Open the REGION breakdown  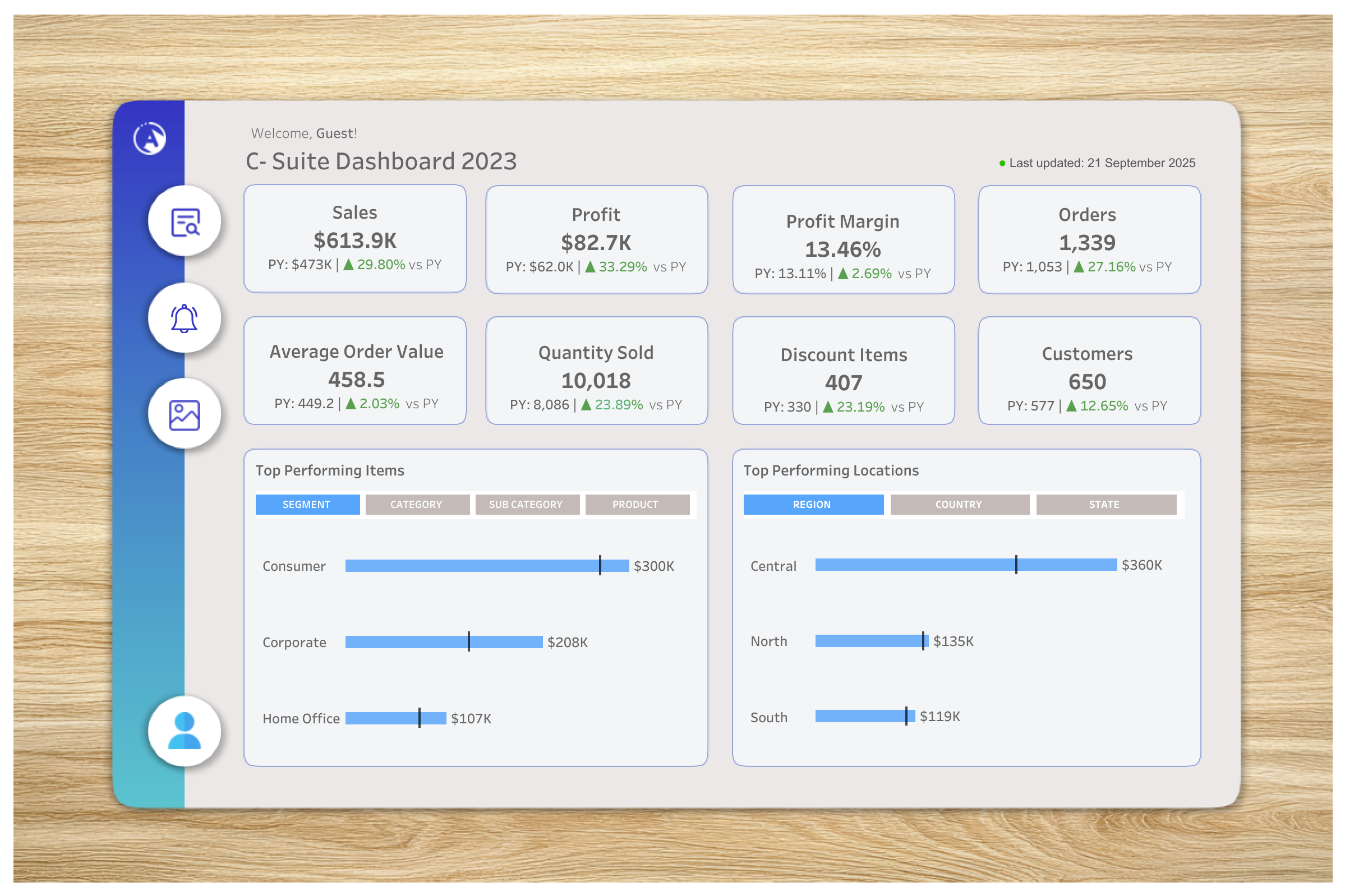[x=813, y=504]
